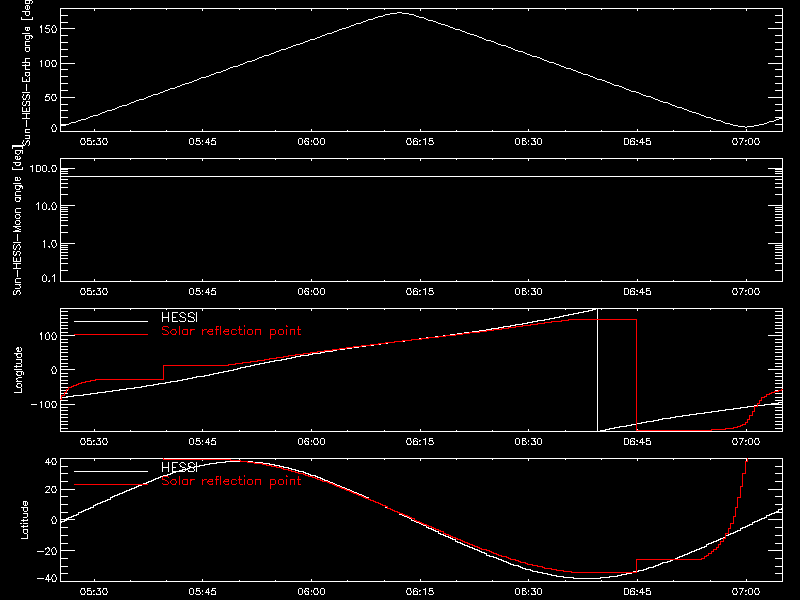Click the 0.1 tick label in Moon angle plot
This screenshot has width=800, height=600.
(x=49, y=278)
